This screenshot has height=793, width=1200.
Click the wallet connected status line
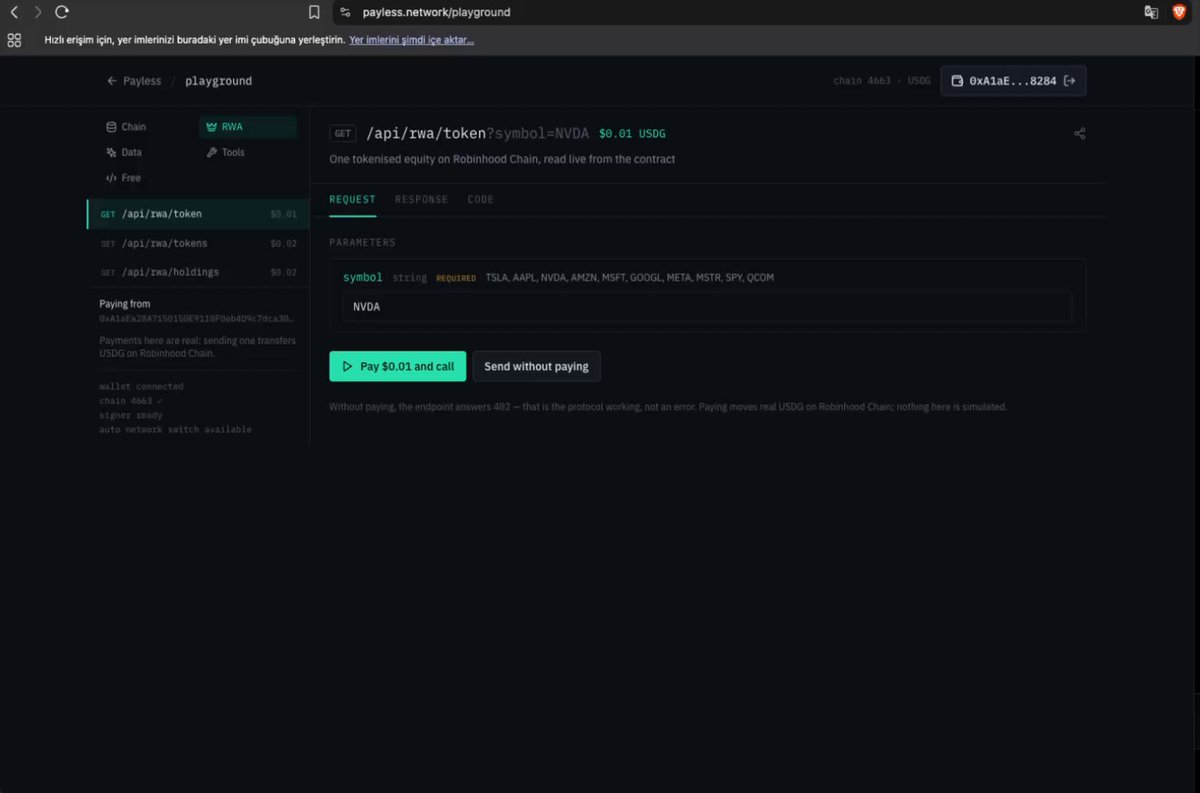(x=141, y=386)
